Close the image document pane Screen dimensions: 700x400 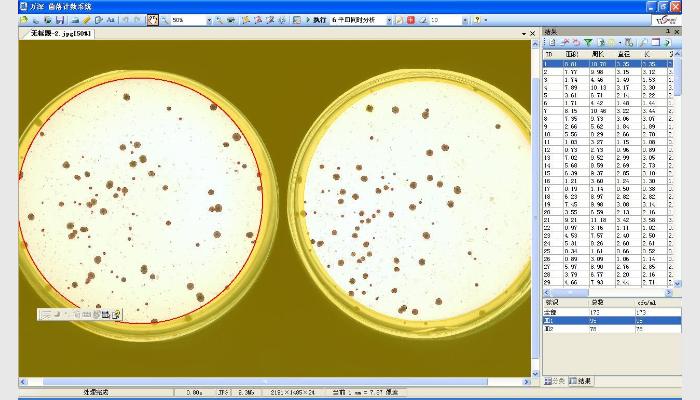pyautogui.click(x=532, y=33)
